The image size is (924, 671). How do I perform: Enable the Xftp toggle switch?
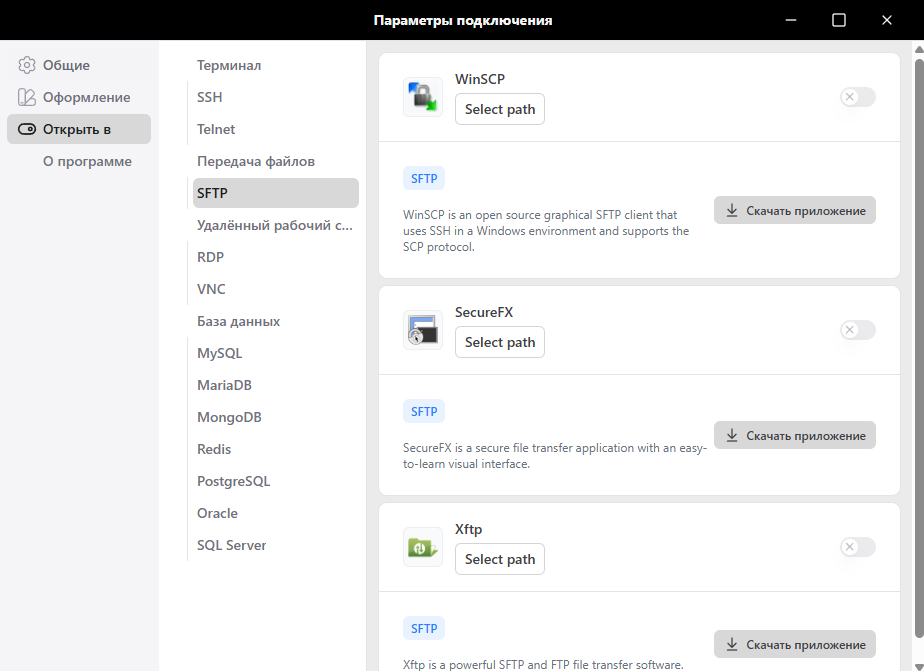[857, 547]
